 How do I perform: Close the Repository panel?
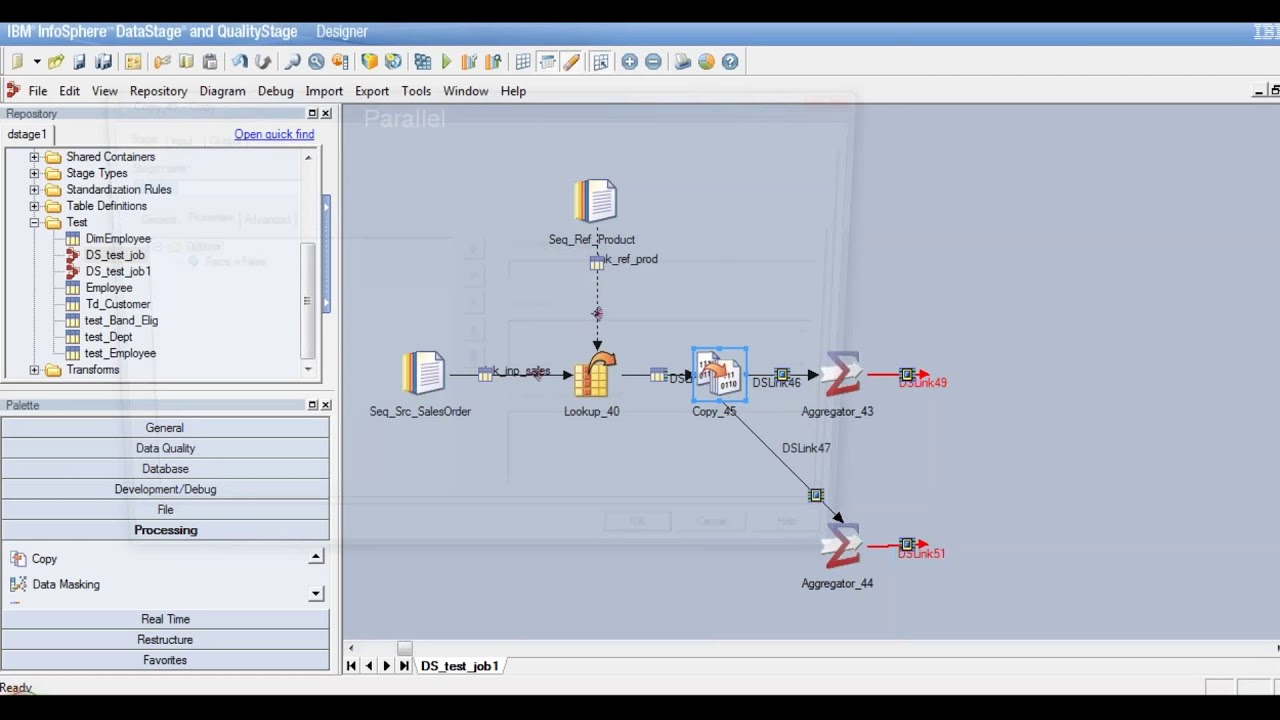coord(326,114)
